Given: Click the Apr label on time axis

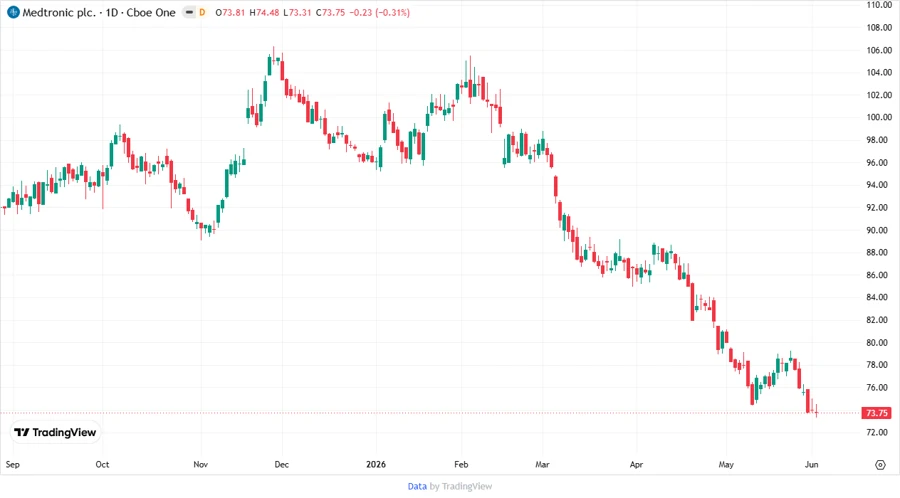Looking at the screenshot, I should click(x=636, y=464).
